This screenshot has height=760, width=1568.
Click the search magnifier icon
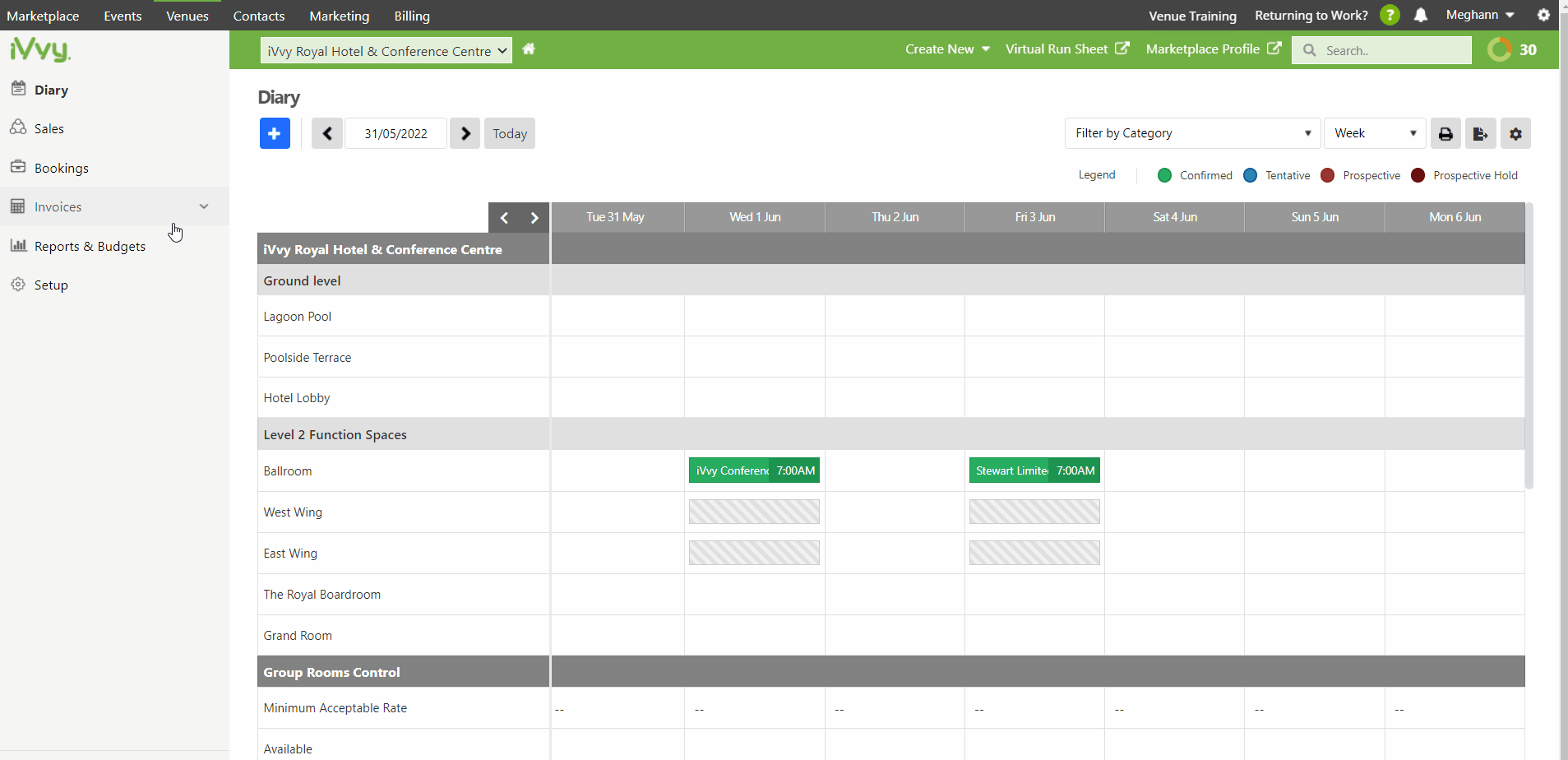tap(1310, 50)
